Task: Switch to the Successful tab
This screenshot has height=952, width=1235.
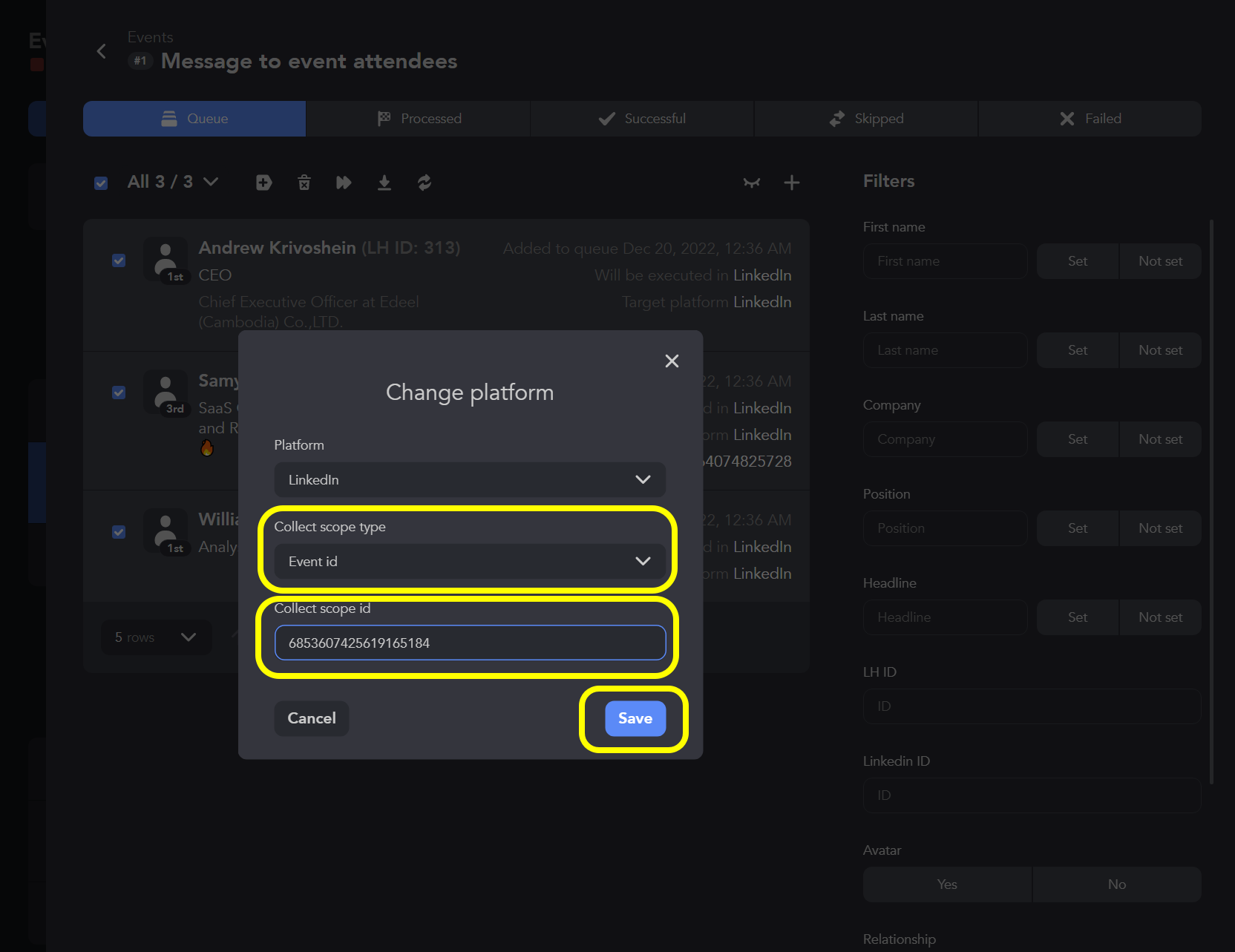Action: tap(642, 119)
